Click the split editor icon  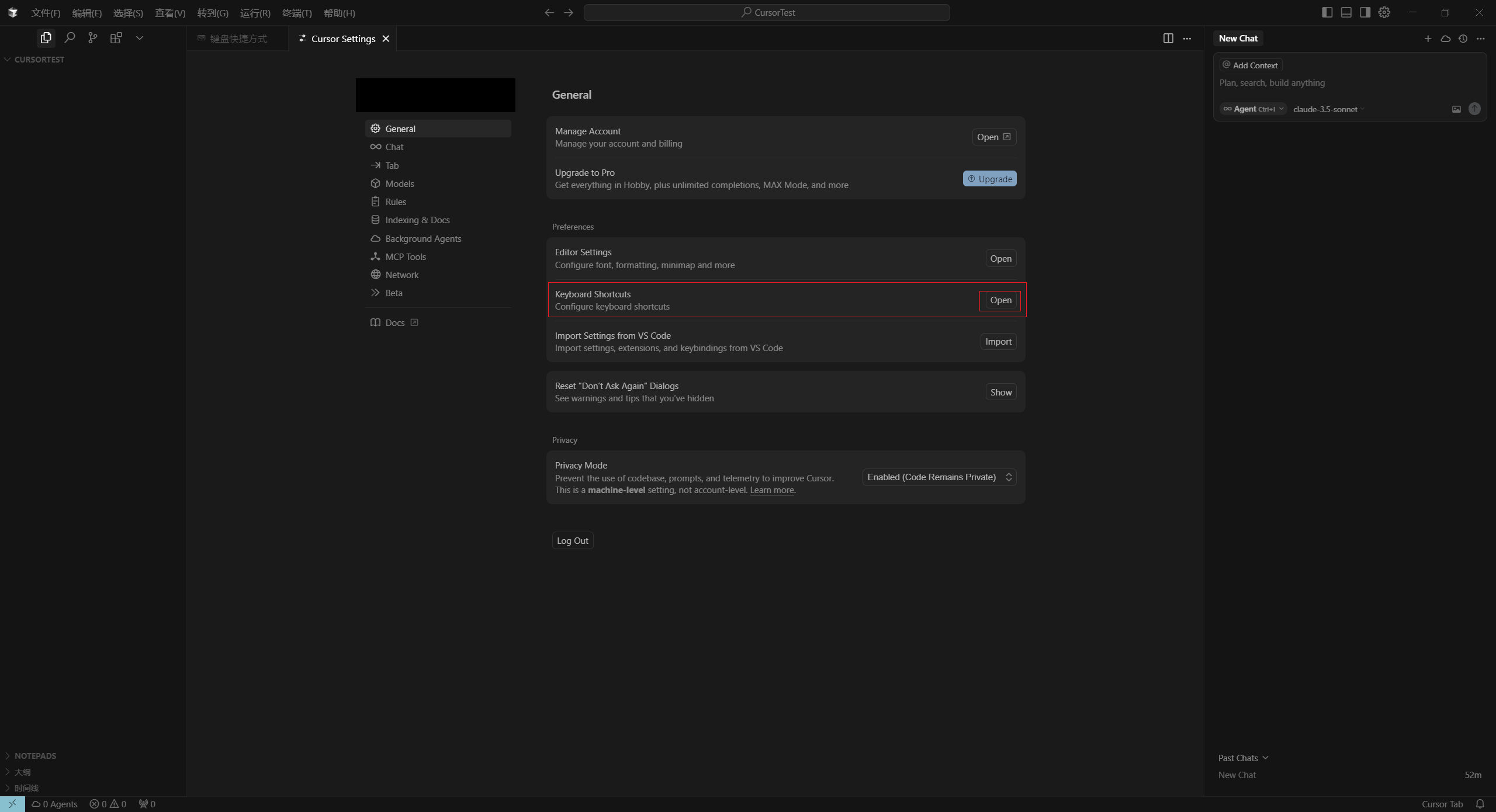[1168, 39]
